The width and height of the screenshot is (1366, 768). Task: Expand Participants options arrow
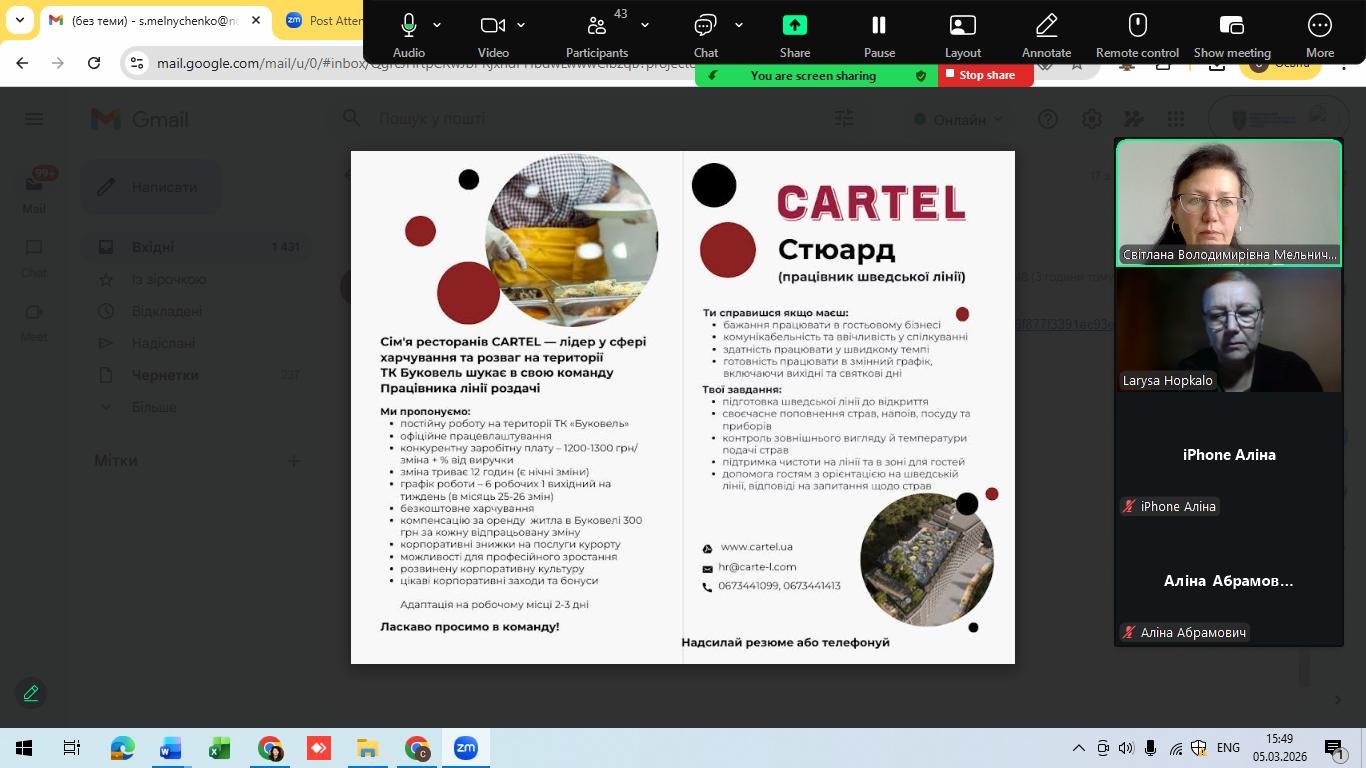coord(645,25)
